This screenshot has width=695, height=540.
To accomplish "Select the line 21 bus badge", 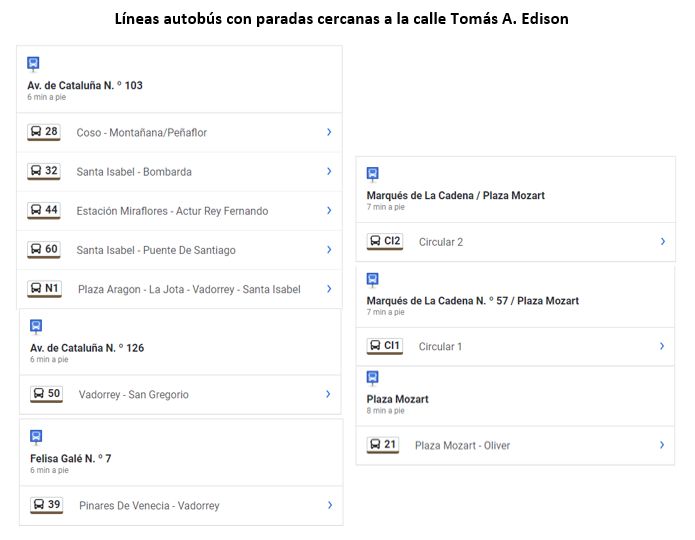I will [383, 445].
